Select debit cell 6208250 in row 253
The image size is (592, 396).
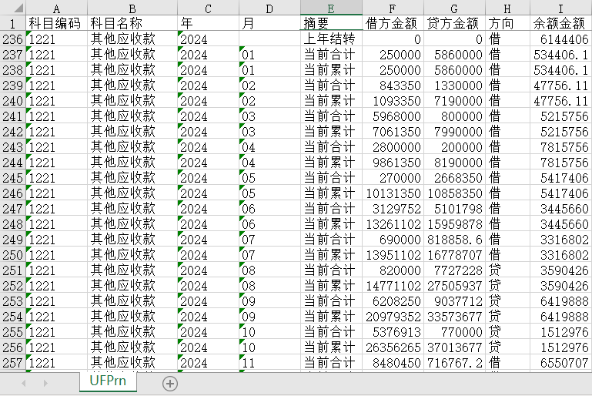tap(393, 301)
